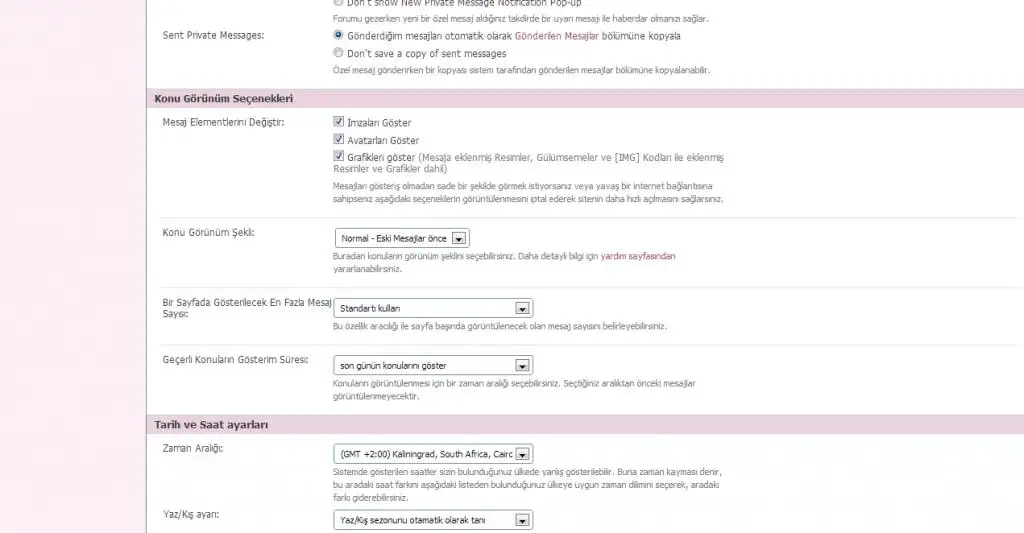
Task: Click the 'Konu Görünüm Şekli:' label
Action: pyautogui.click(x=208, y=232)
